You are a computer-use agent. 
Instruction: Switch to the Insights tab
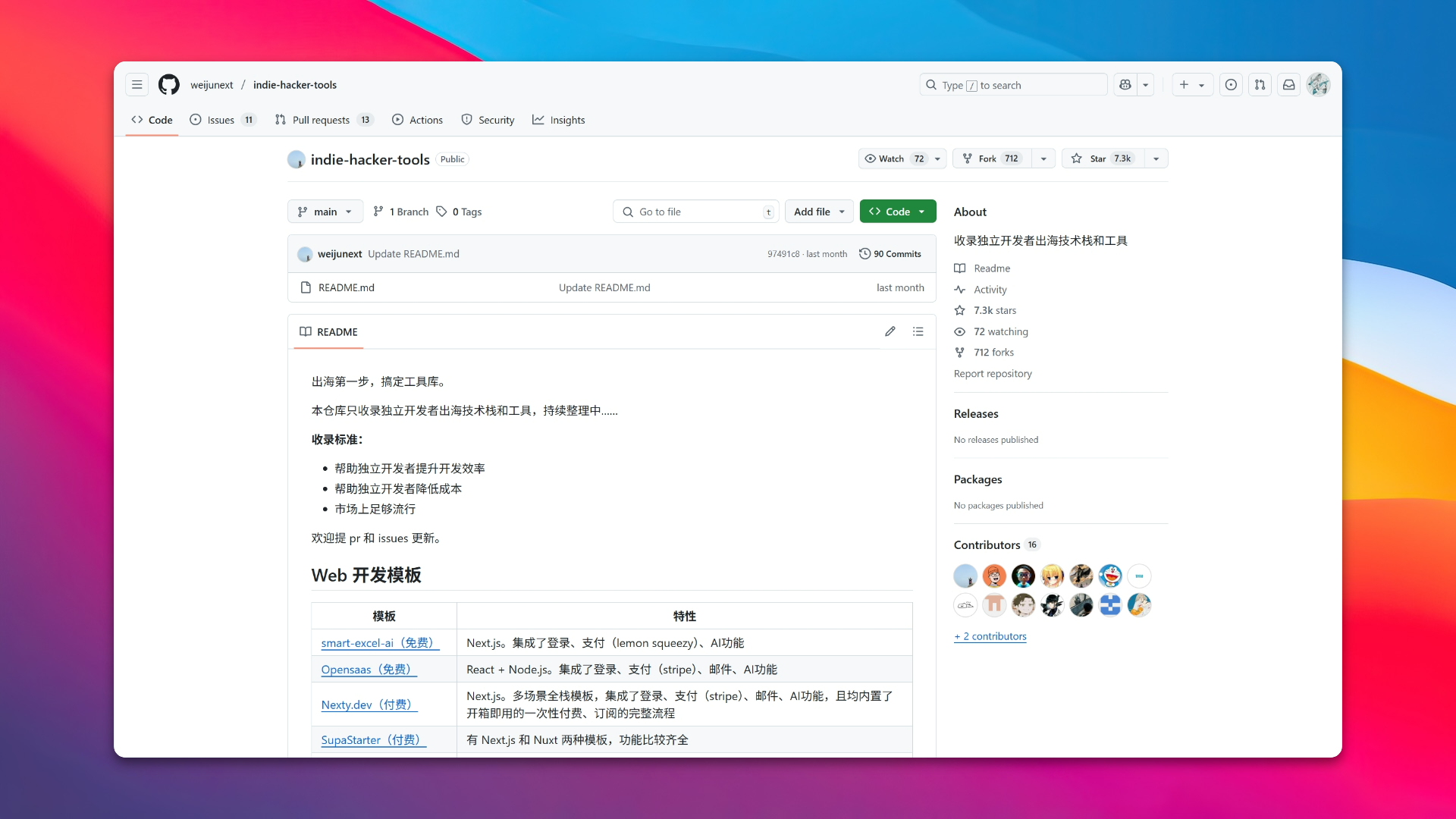(559, 120)
